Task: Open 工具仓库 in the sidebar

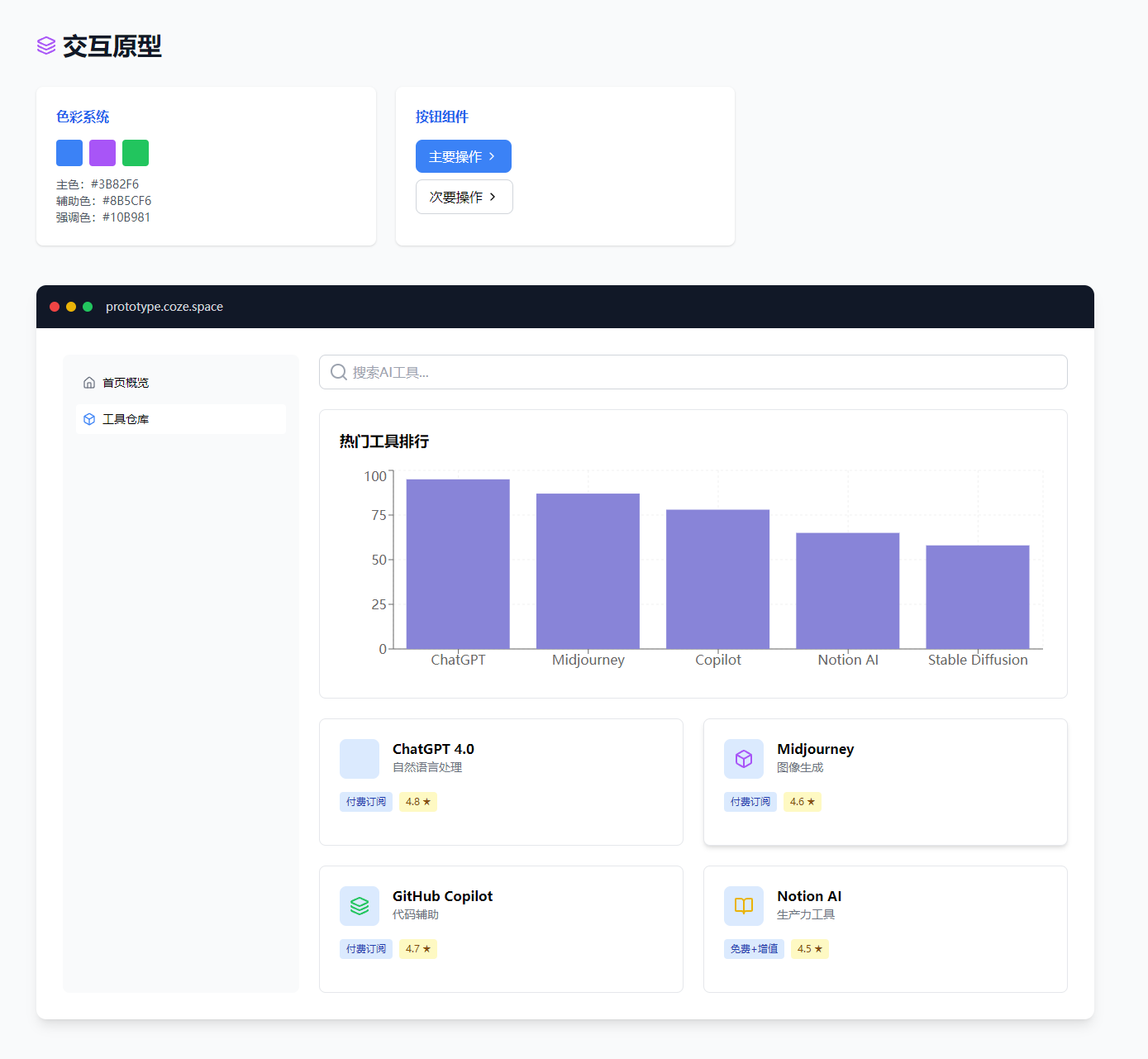Action: [x=181, y=419]
